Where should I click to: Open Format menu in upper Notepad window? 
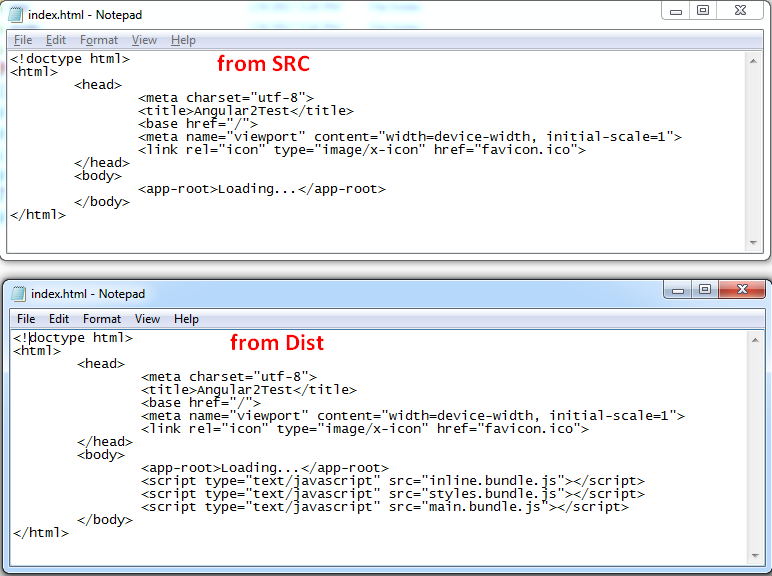coord(99,40)
